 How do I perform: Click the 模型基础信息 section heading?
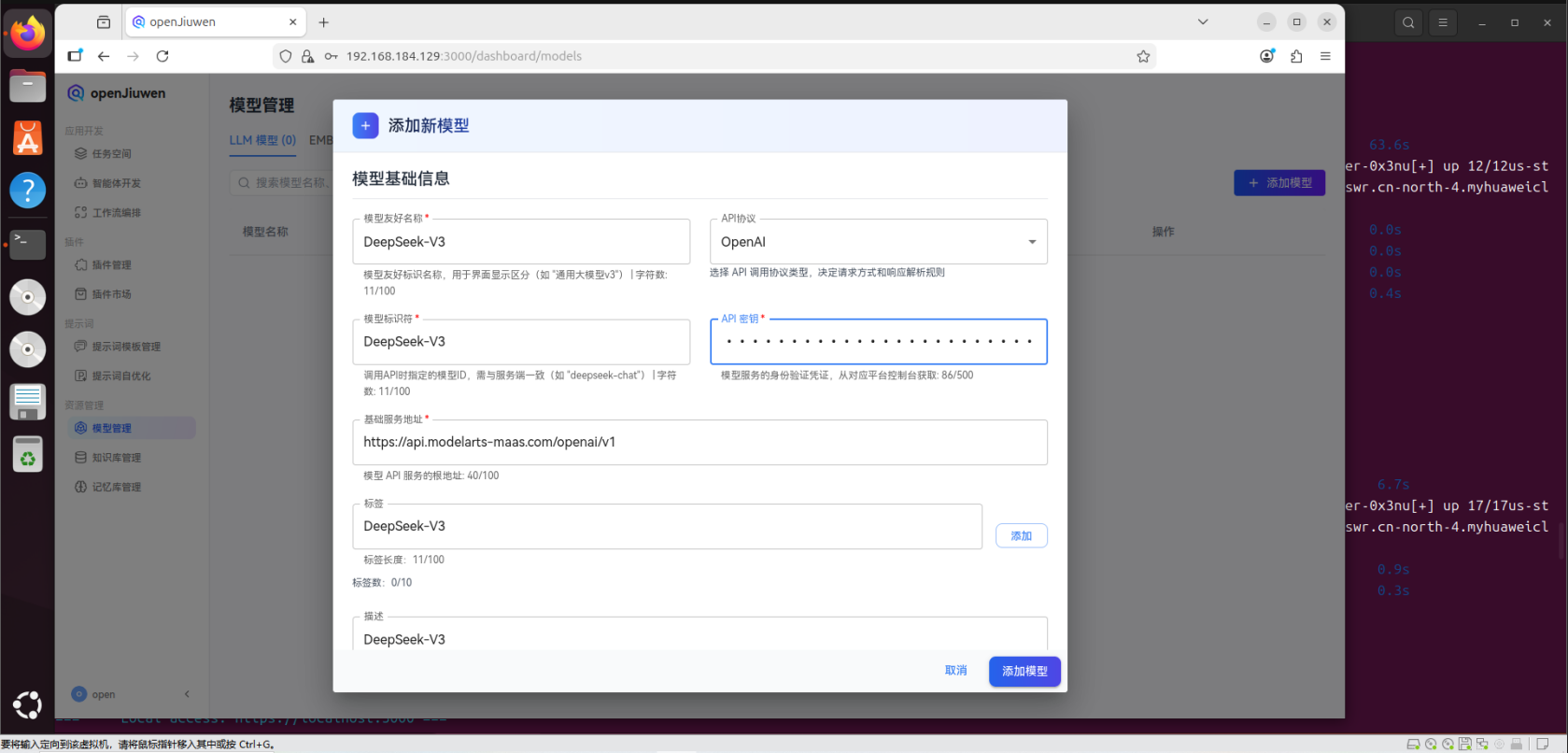point(401,178)
